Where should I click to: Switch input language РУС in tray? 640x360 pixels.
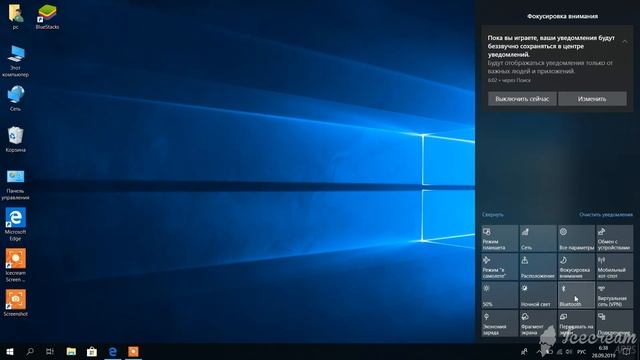point(582,352)
